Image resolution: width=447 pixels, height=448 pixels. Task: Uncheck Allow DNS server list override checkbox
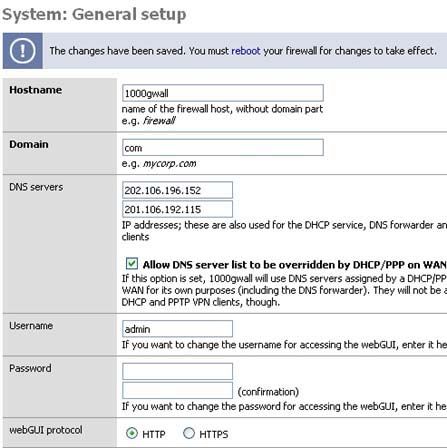click(x=132, y=264)
